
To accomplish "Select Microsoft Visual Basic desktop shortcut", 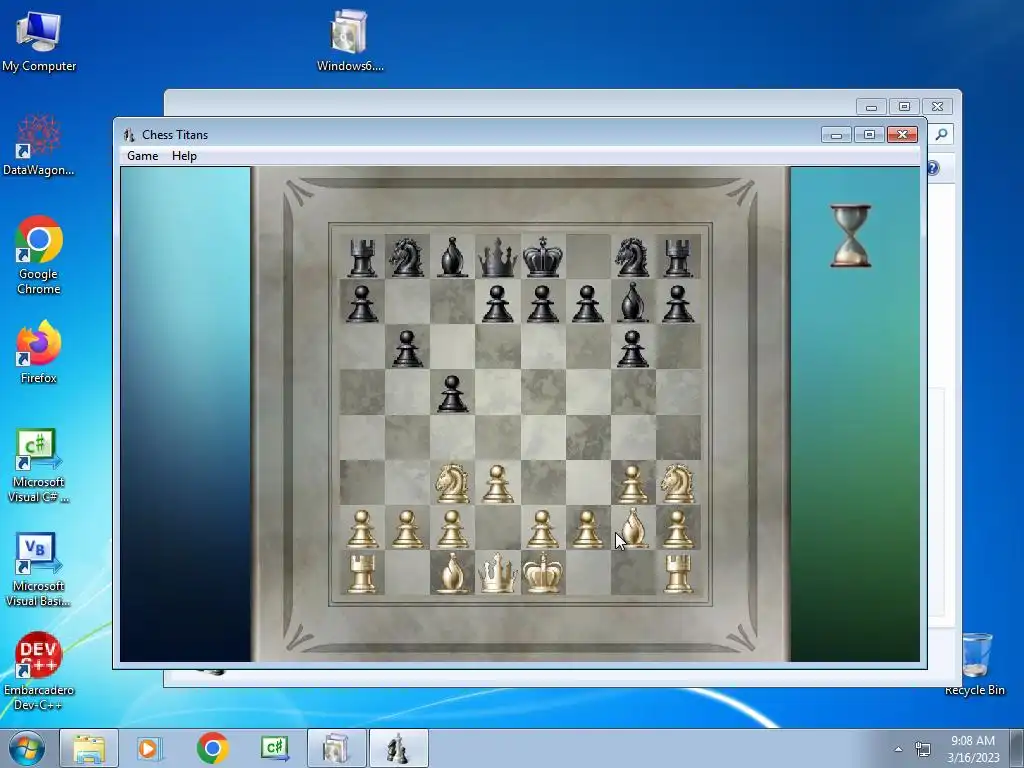I will point(39,569).
